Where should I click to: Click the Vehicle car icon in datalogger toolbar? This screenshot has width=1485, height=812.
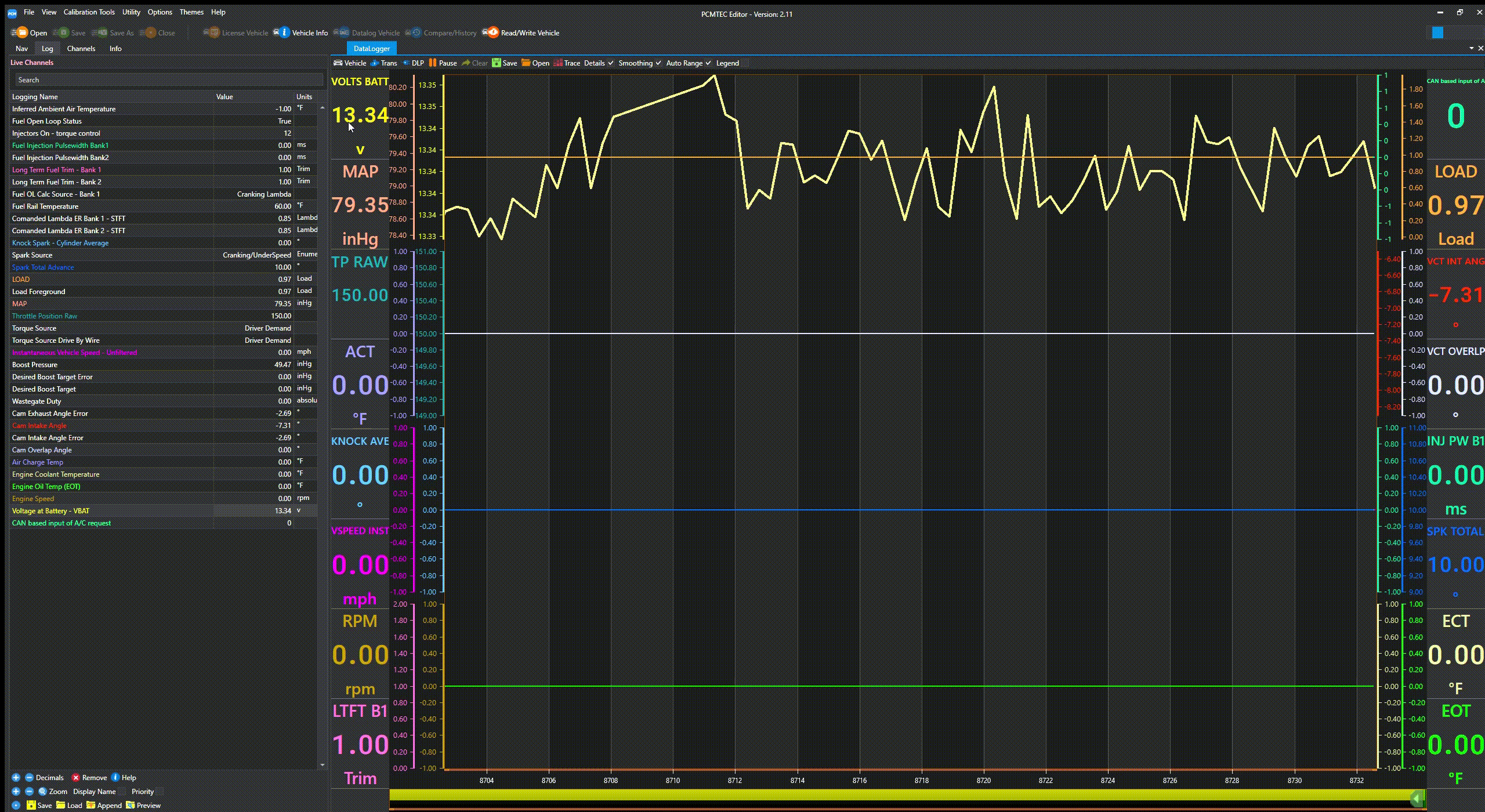[x=338, y=63]
